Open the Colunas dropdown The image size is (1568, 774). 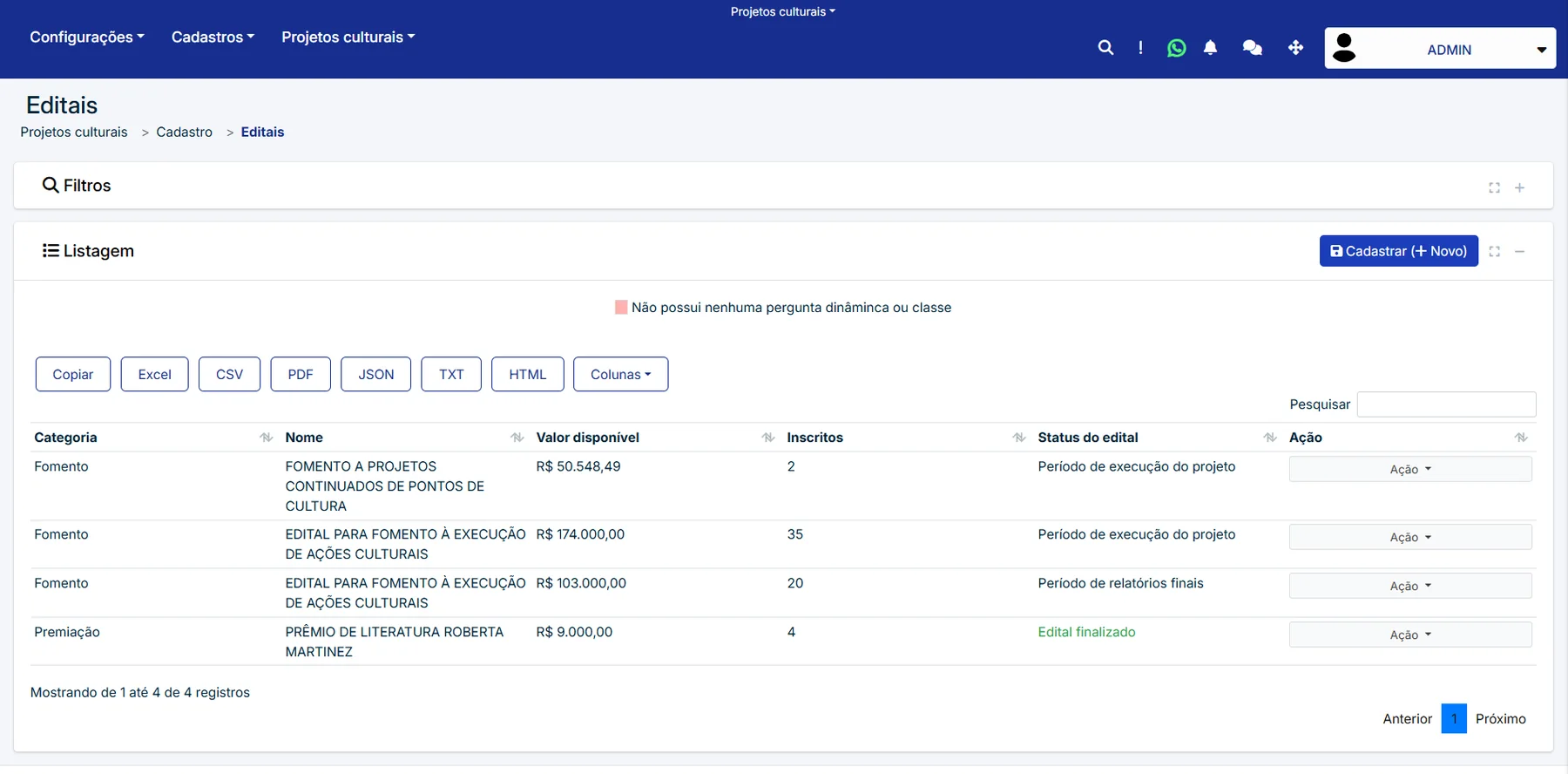click(620, 374)
